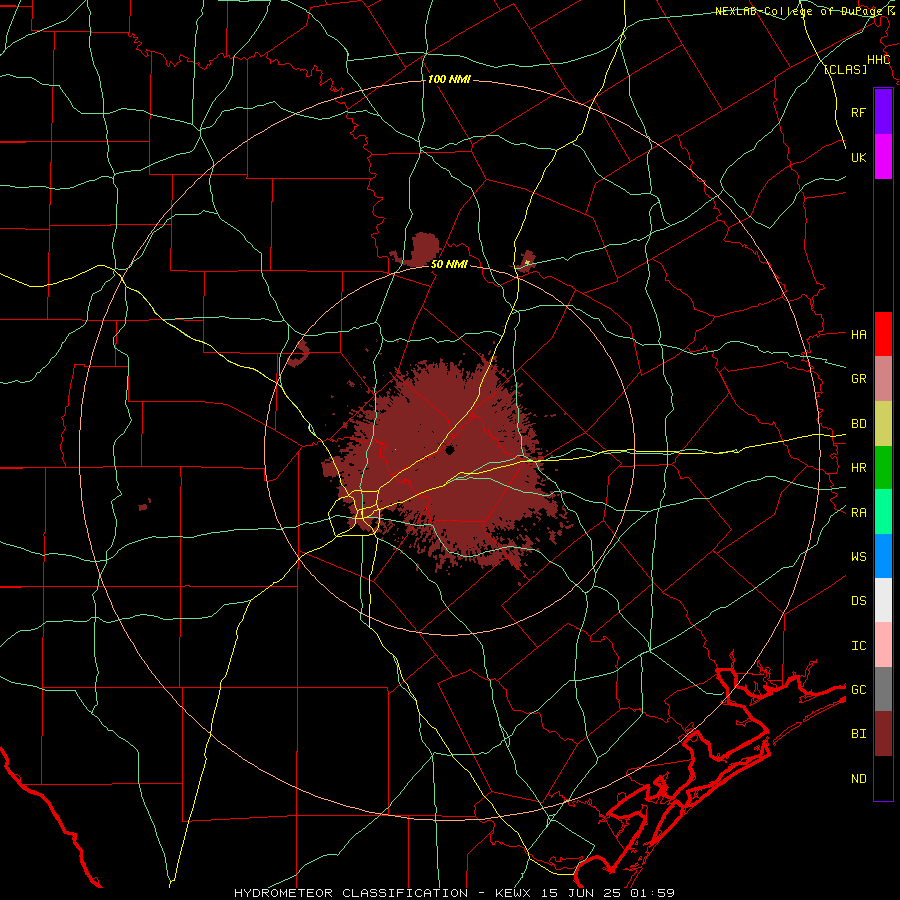
Task: Click the black radar site dot in echo
Action: (449, 450)
